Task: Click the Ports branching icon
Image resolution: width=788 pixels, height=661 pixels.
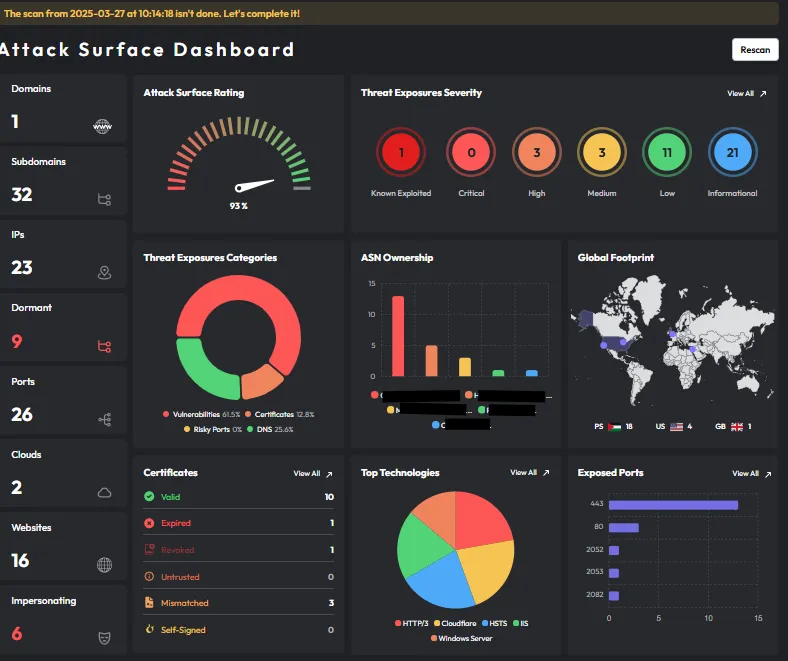Action: (104, 419)
